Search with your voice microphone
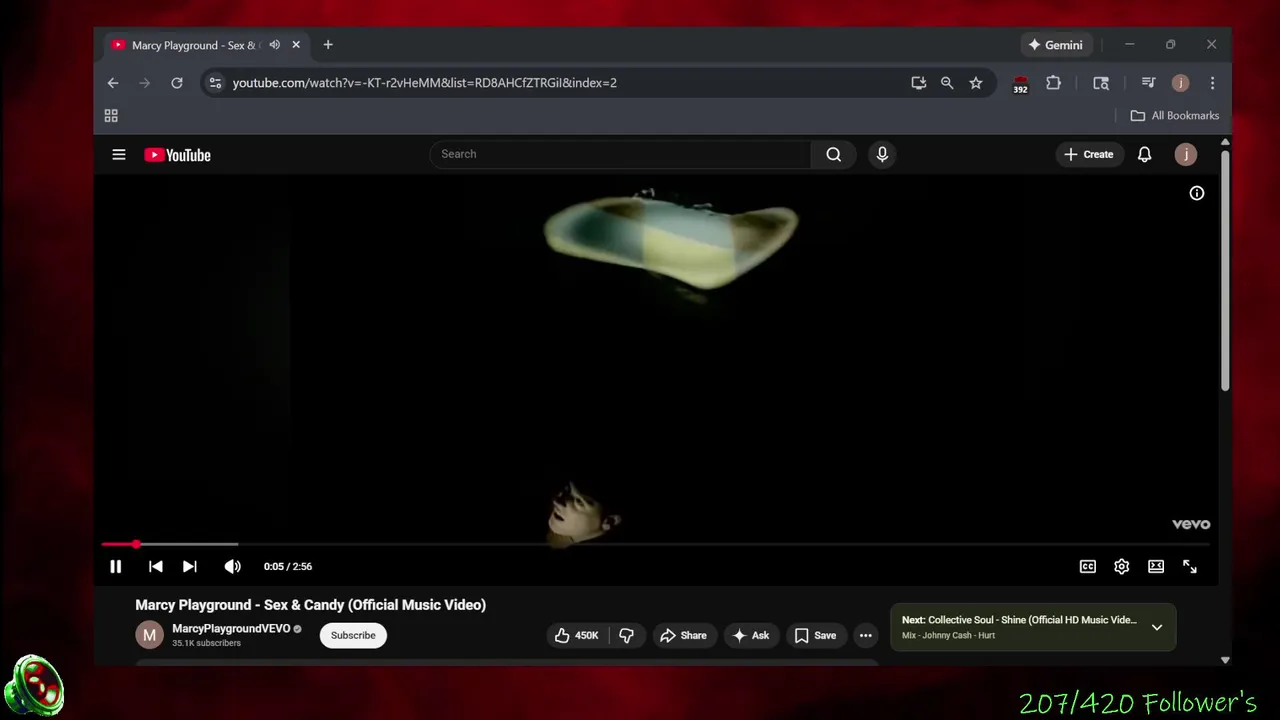 pos(882,154)
